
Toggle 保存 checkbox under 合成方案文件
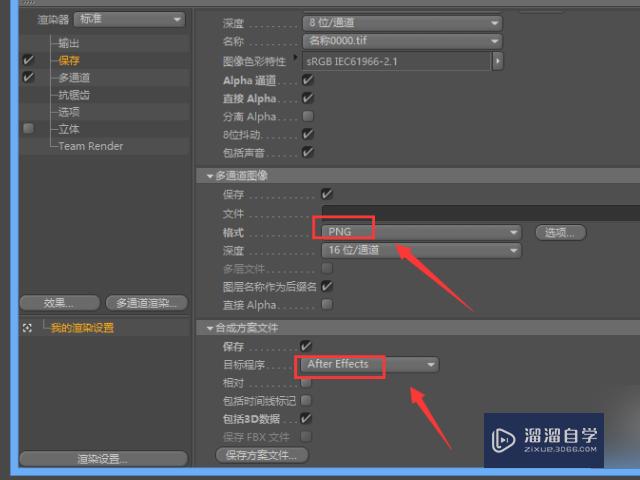point(306,347)
